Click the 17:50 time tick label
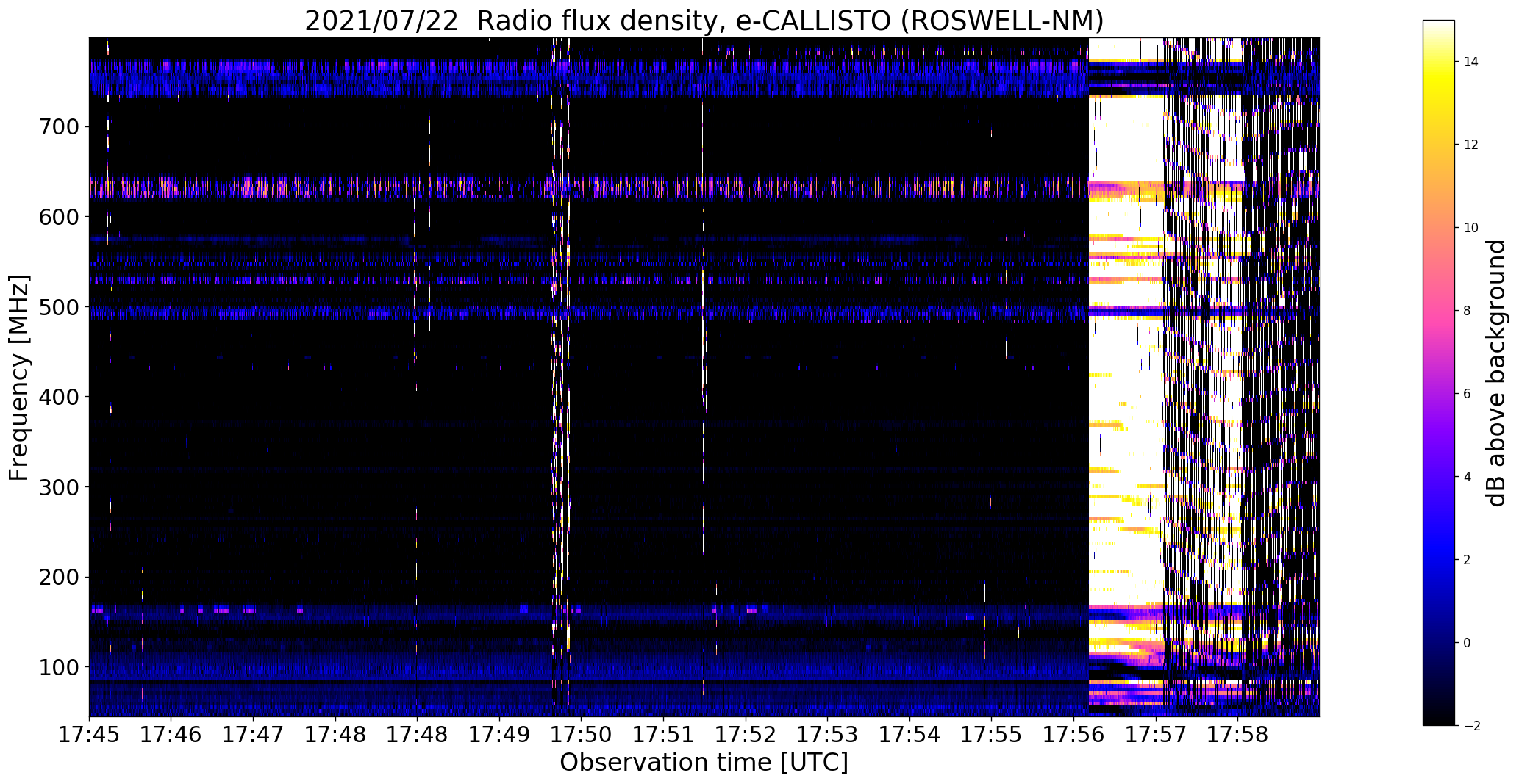Screen dimensions: 1519x784 [581, 734]
